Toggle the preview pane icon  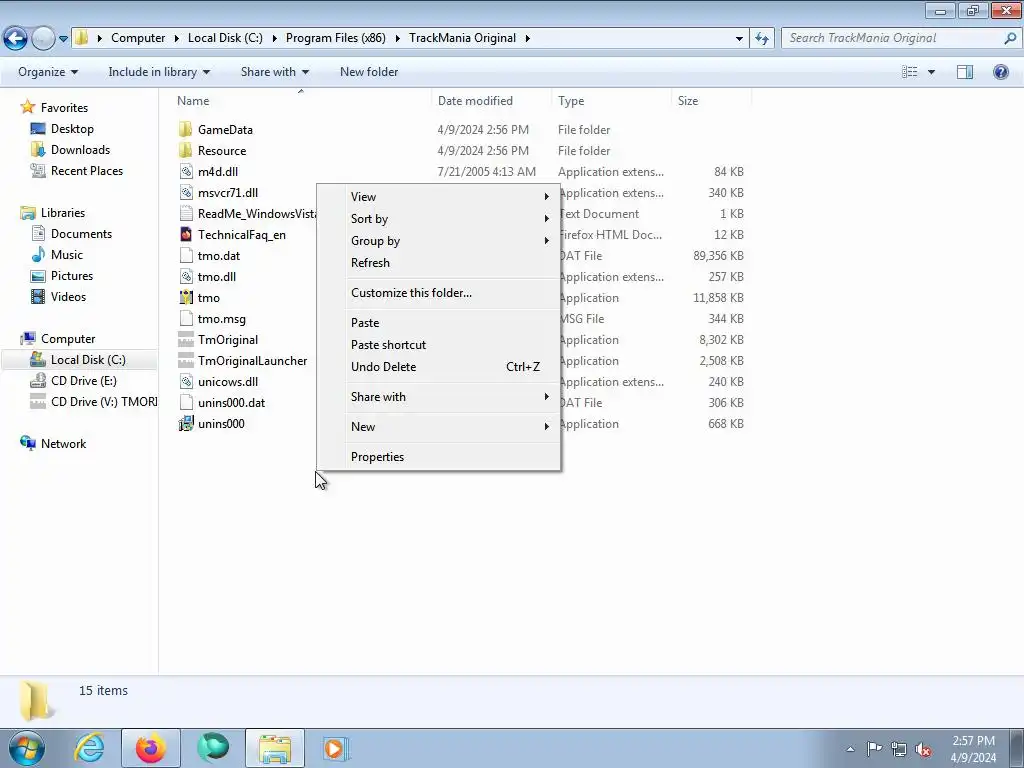965,72
